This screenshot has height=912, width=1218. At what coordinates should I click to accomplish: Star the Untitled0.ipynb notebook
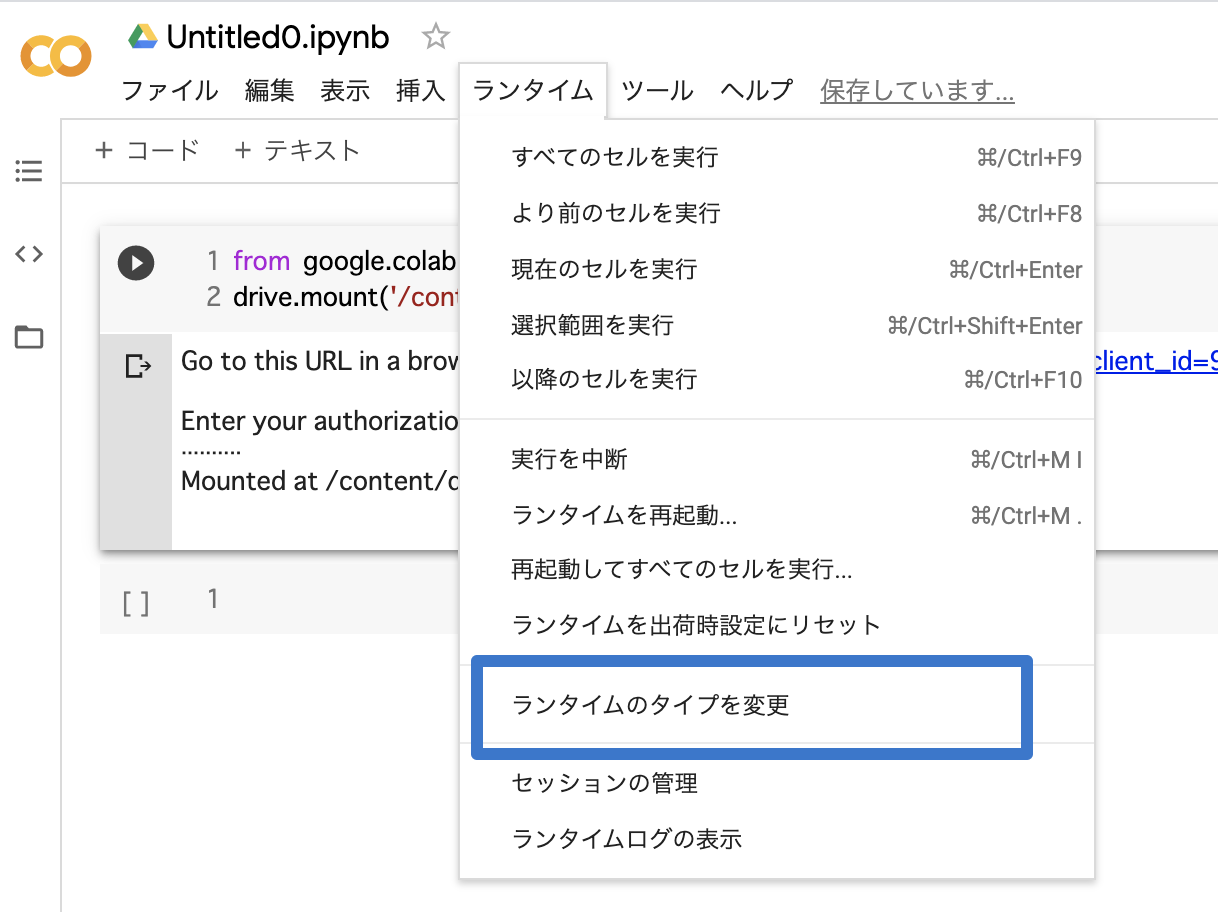435,38
